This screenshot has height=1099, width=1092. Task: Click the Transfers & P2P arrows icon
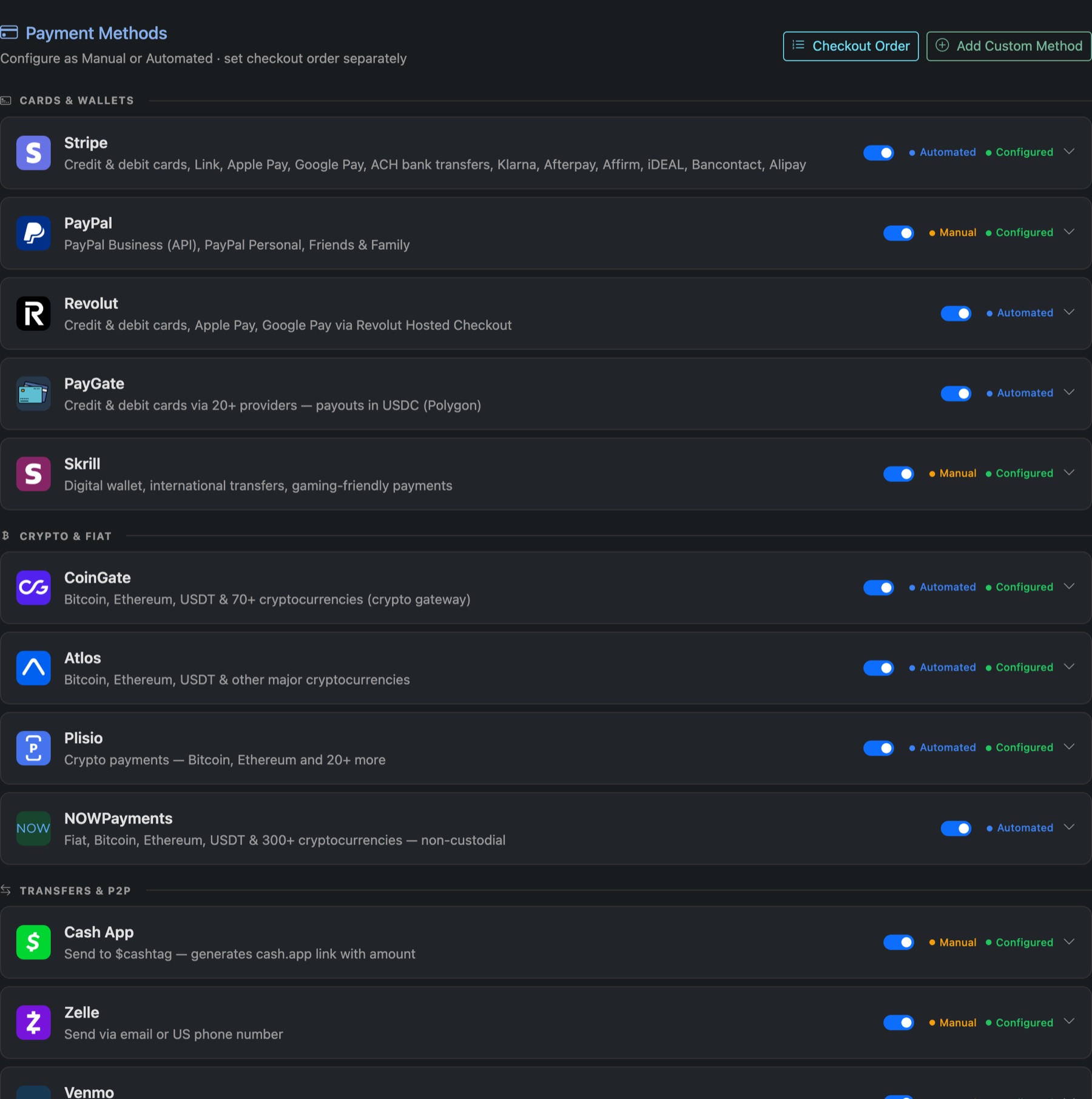pos(5,890)
